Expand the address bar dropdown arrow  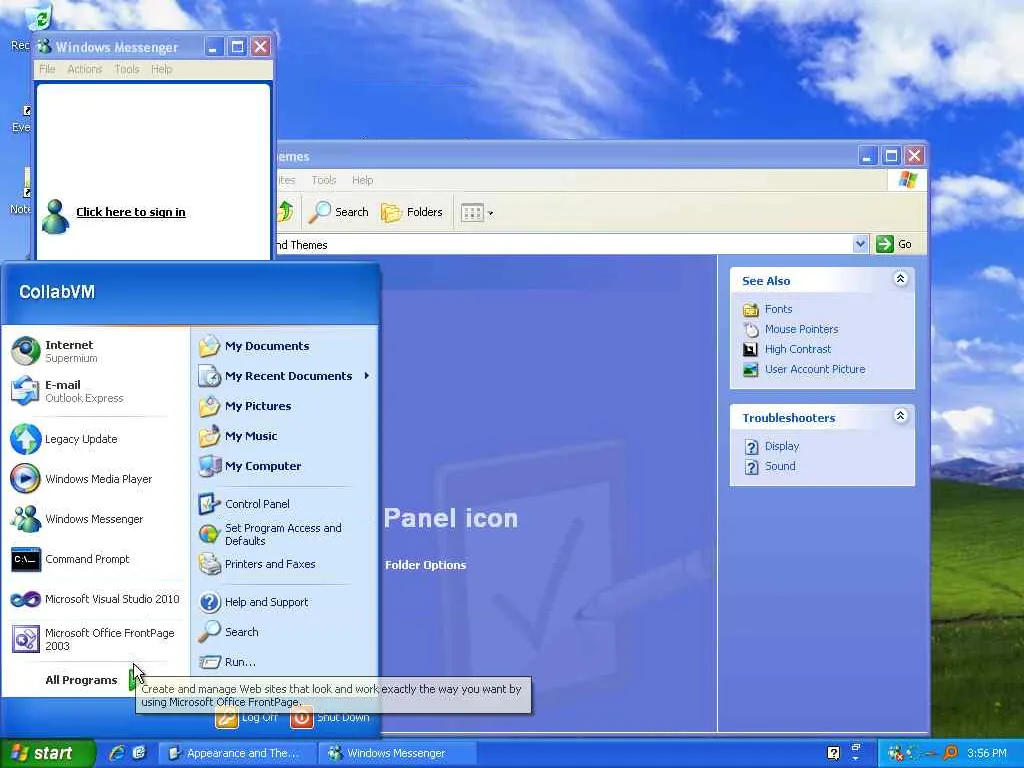point(860,244)
